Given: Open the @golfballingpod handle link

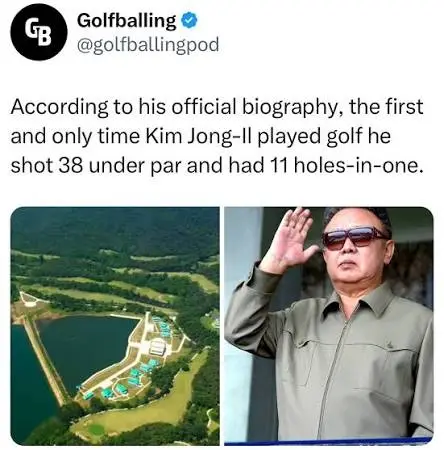Looking at the screenshot, I should click(148, 45).
